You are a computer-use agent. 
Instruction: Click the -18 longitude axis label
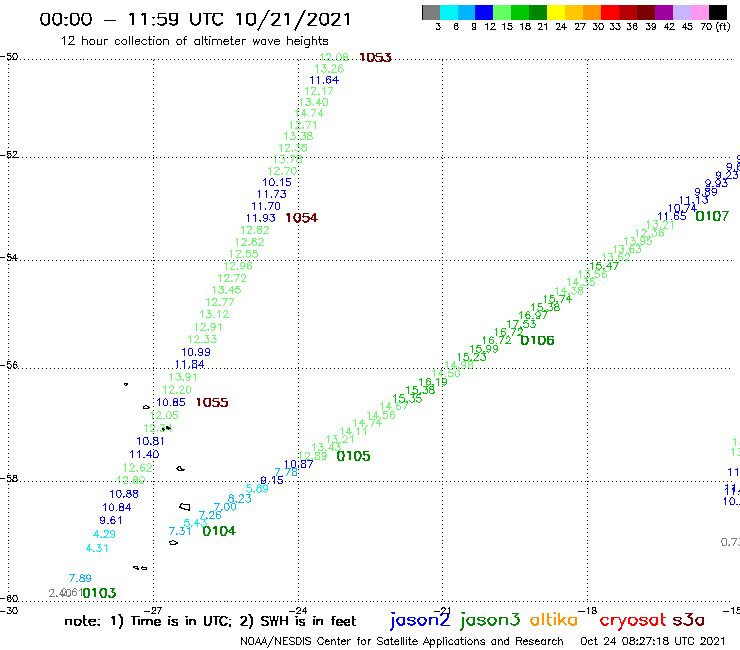pos(588,610)
